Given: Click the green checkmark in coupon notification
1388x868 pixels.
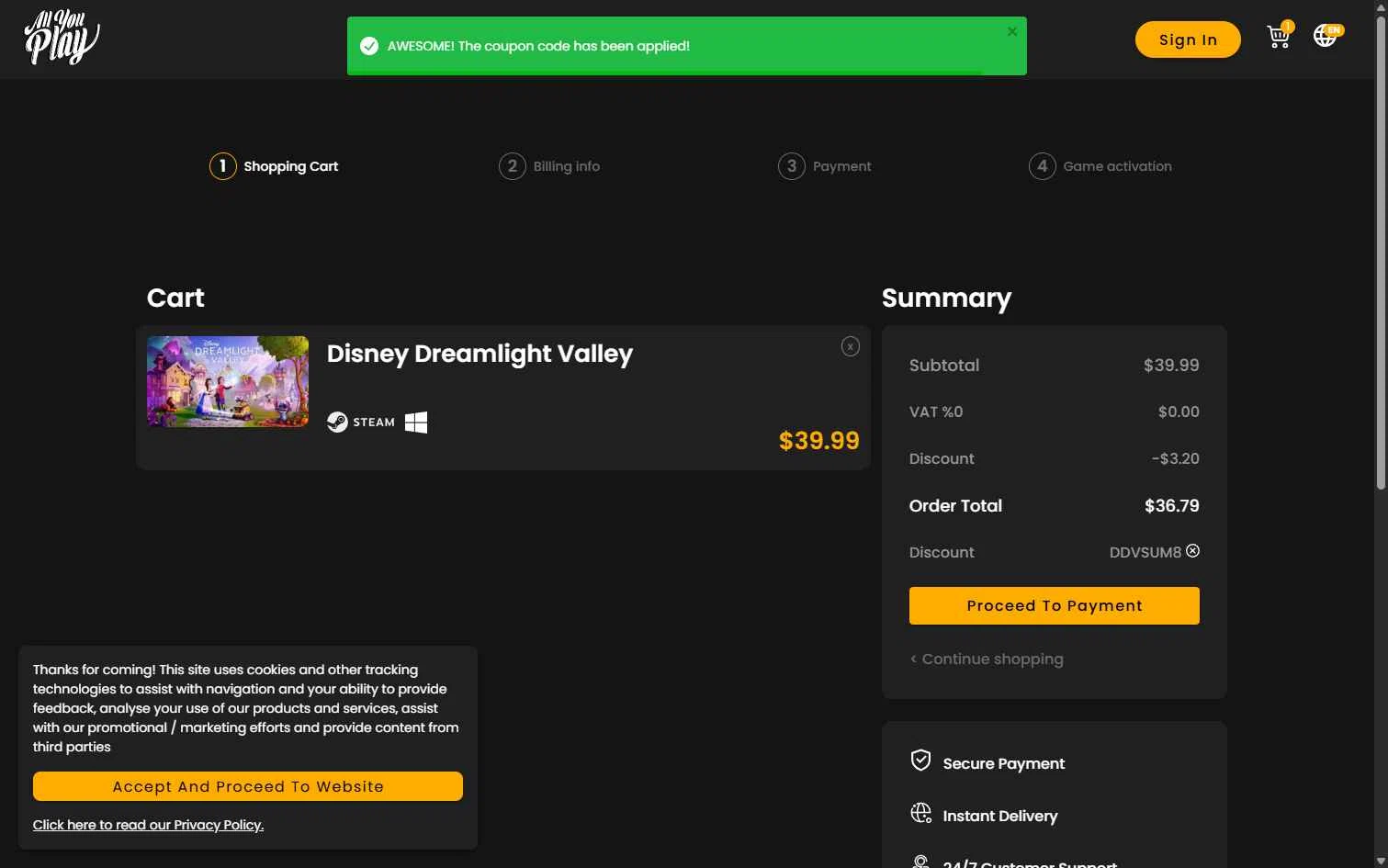Looking at the screenshot, I should click(x=369, y=46).
